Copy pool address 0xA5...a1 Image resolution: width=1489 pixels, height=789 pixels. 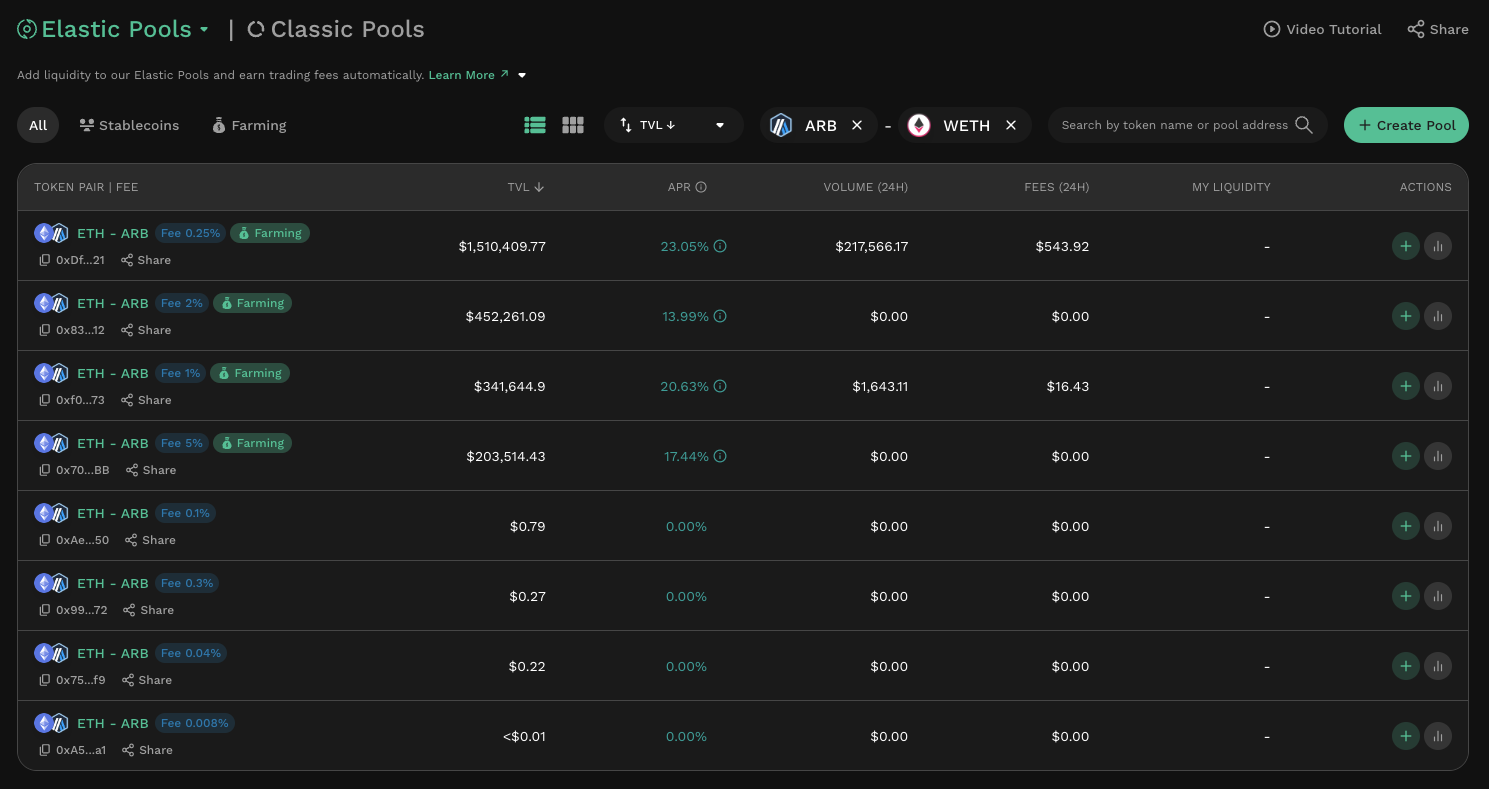(44, 750)
